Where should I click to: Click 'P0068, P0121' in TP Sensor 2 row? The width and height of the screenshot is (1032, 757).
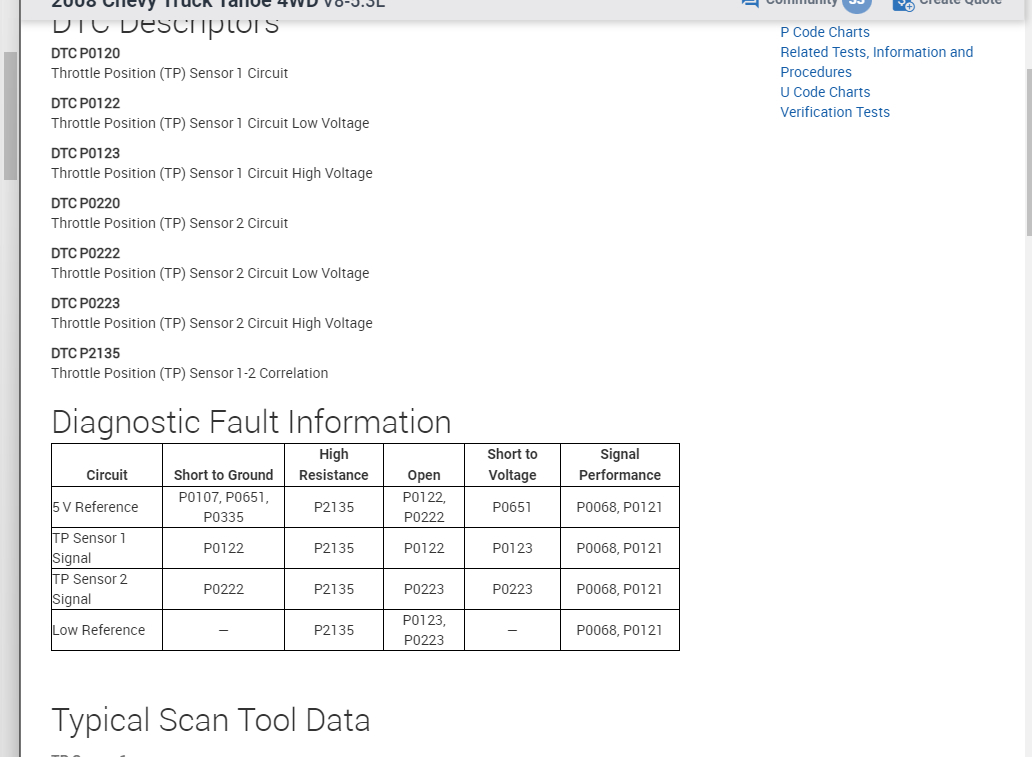tap(619, 589)
